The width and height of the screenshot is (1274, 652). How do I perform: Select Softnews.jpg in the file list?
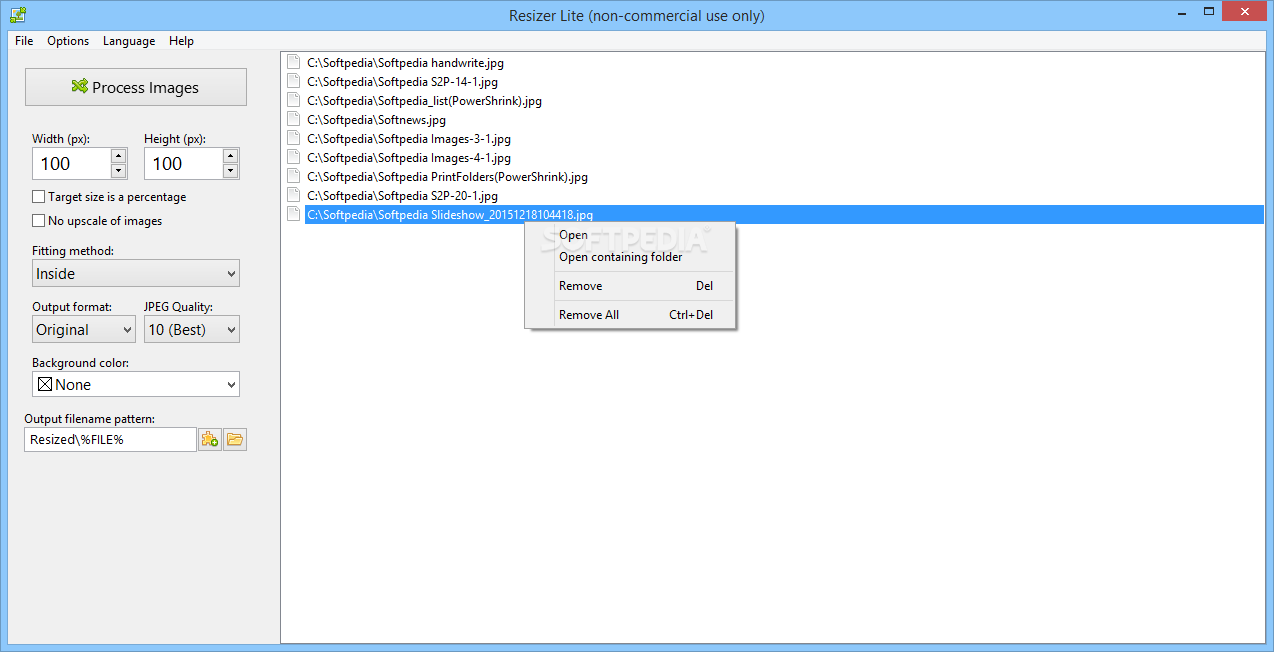376,119
